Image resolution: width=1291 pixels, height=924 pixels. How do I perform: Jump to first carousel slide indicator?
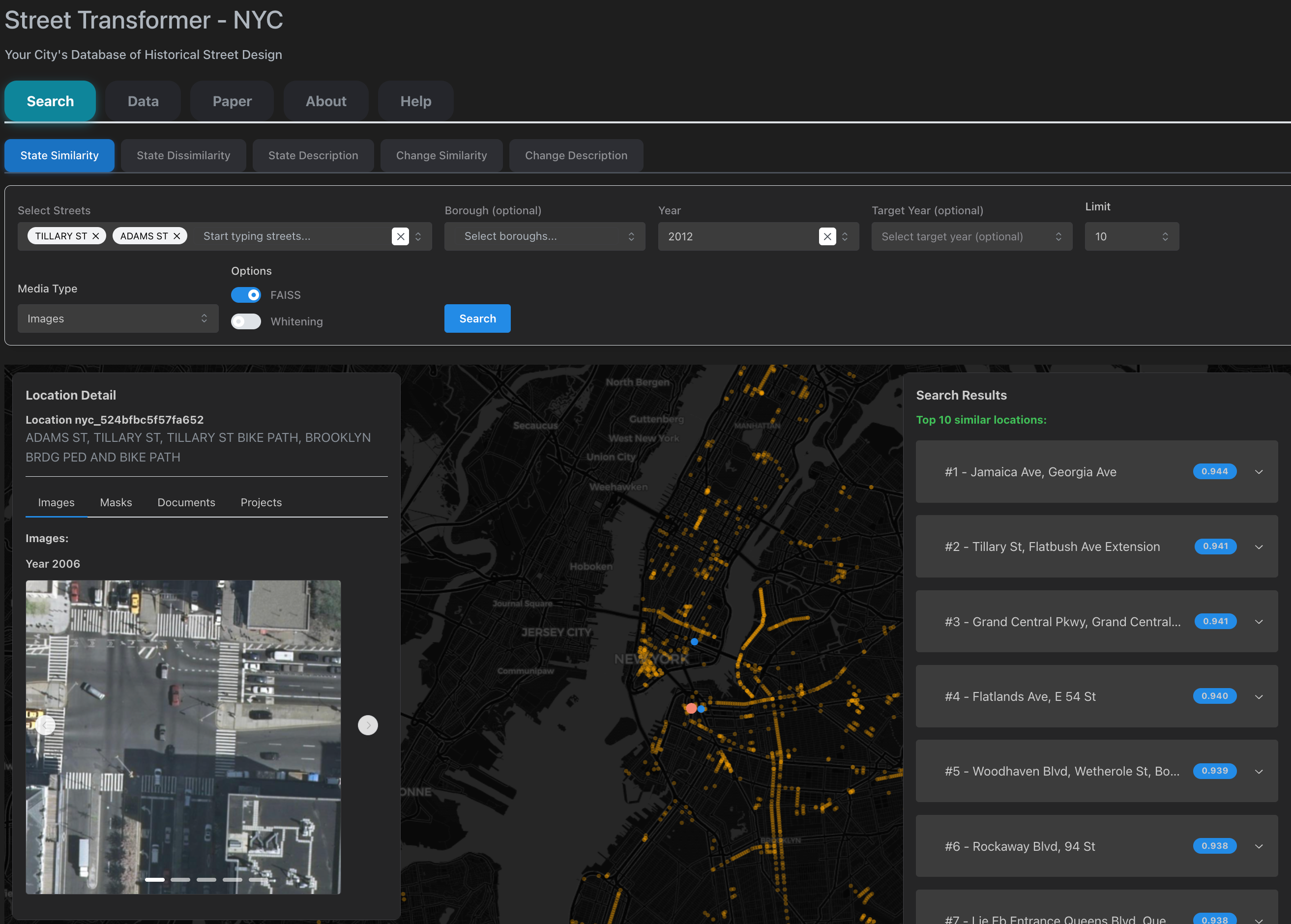point(155,880)
